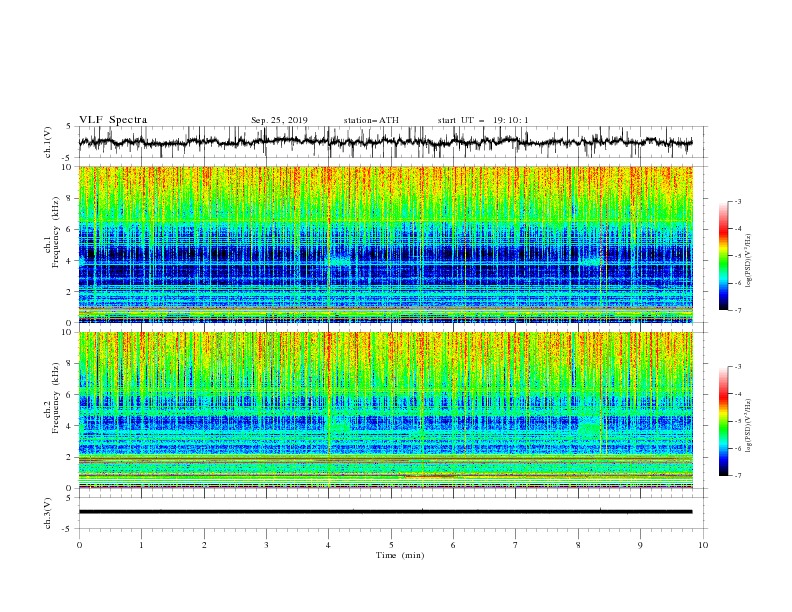Click the "0" tick on the time axis
The width and height of the screenshot is (792, 612).
[x=79, y=545]
